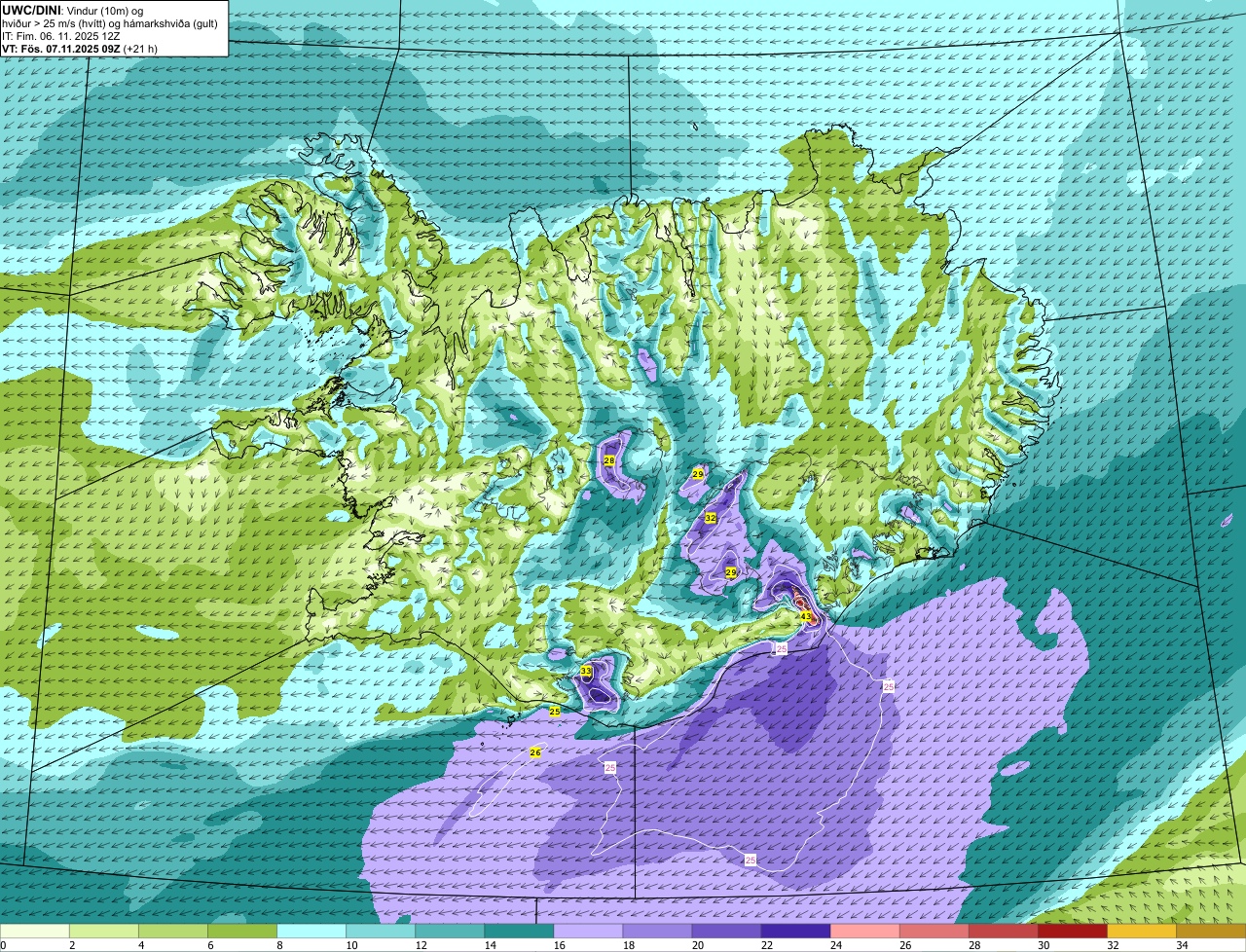Click the title text 'UWC/DINI: Vindur (10m) og'
Screen dimensions: 1246x952
[x=73, y=10]
